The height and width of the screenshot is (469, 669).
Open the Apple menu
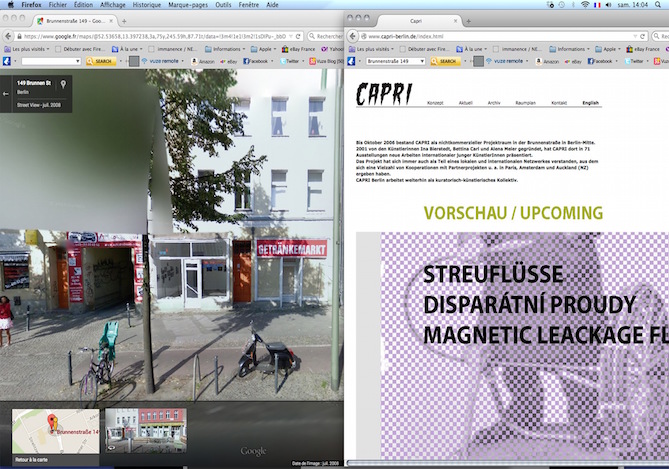point(11,5)
